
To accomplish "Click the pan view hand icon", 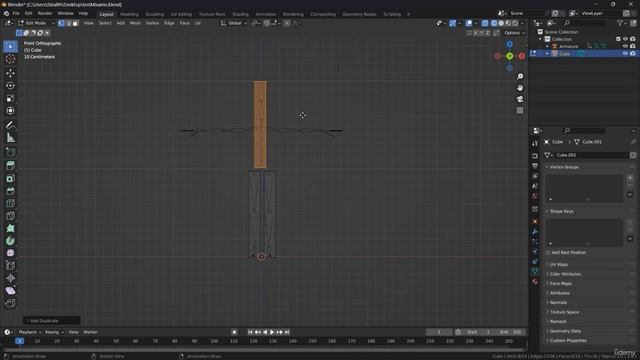I will click(x=520, y=88).
